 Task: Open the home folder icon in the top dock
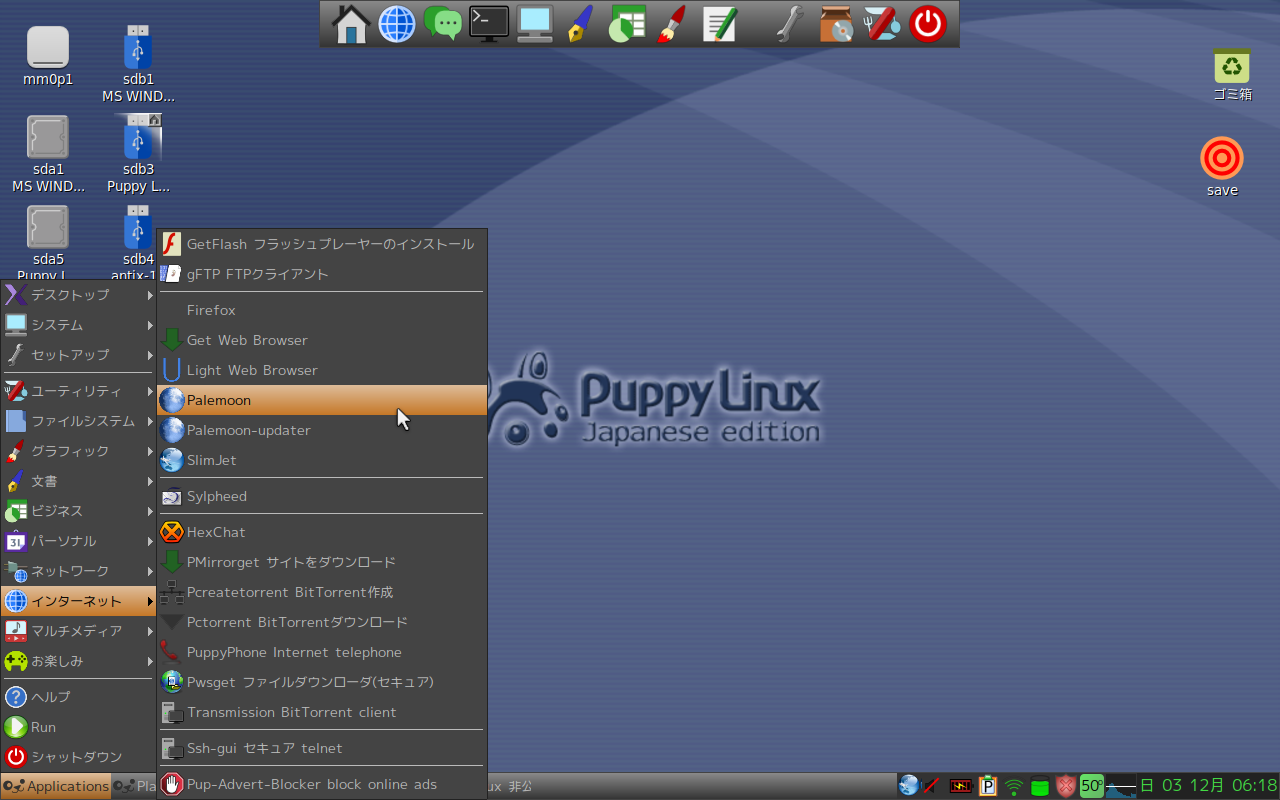[x=351, y=24]
